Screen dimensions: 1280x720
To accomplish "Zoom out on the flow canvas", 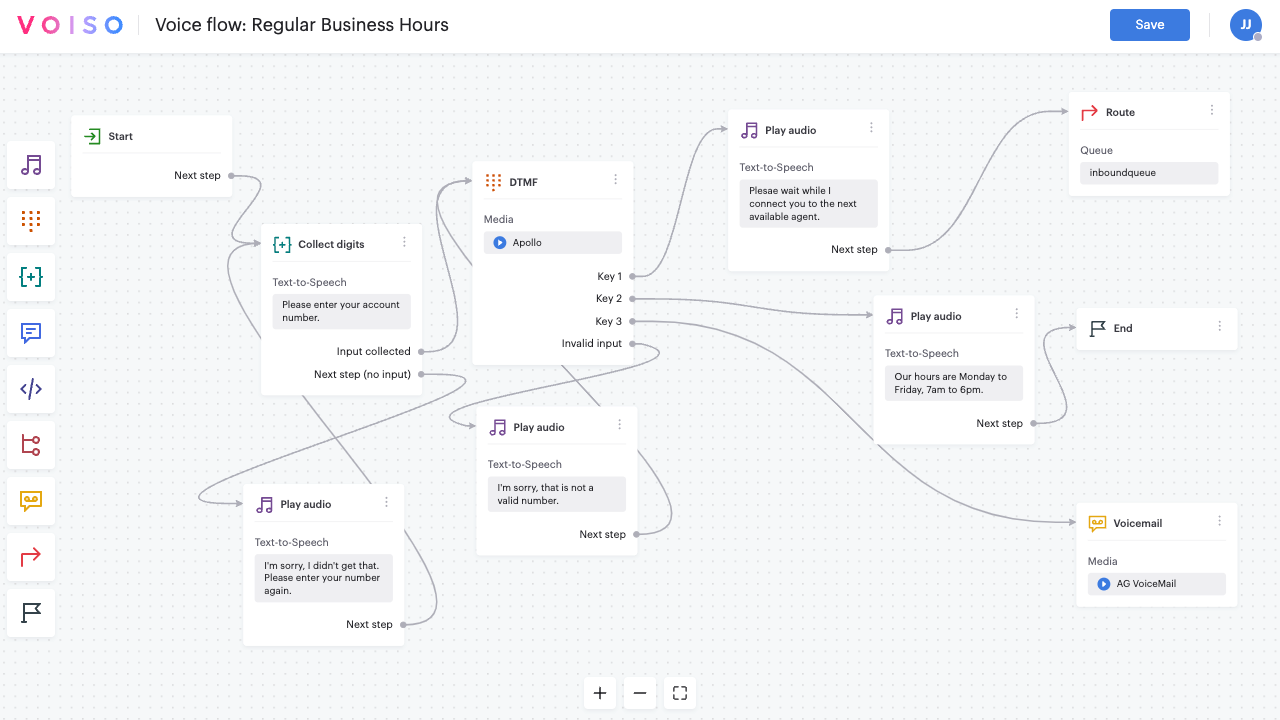I will point(639,692).
